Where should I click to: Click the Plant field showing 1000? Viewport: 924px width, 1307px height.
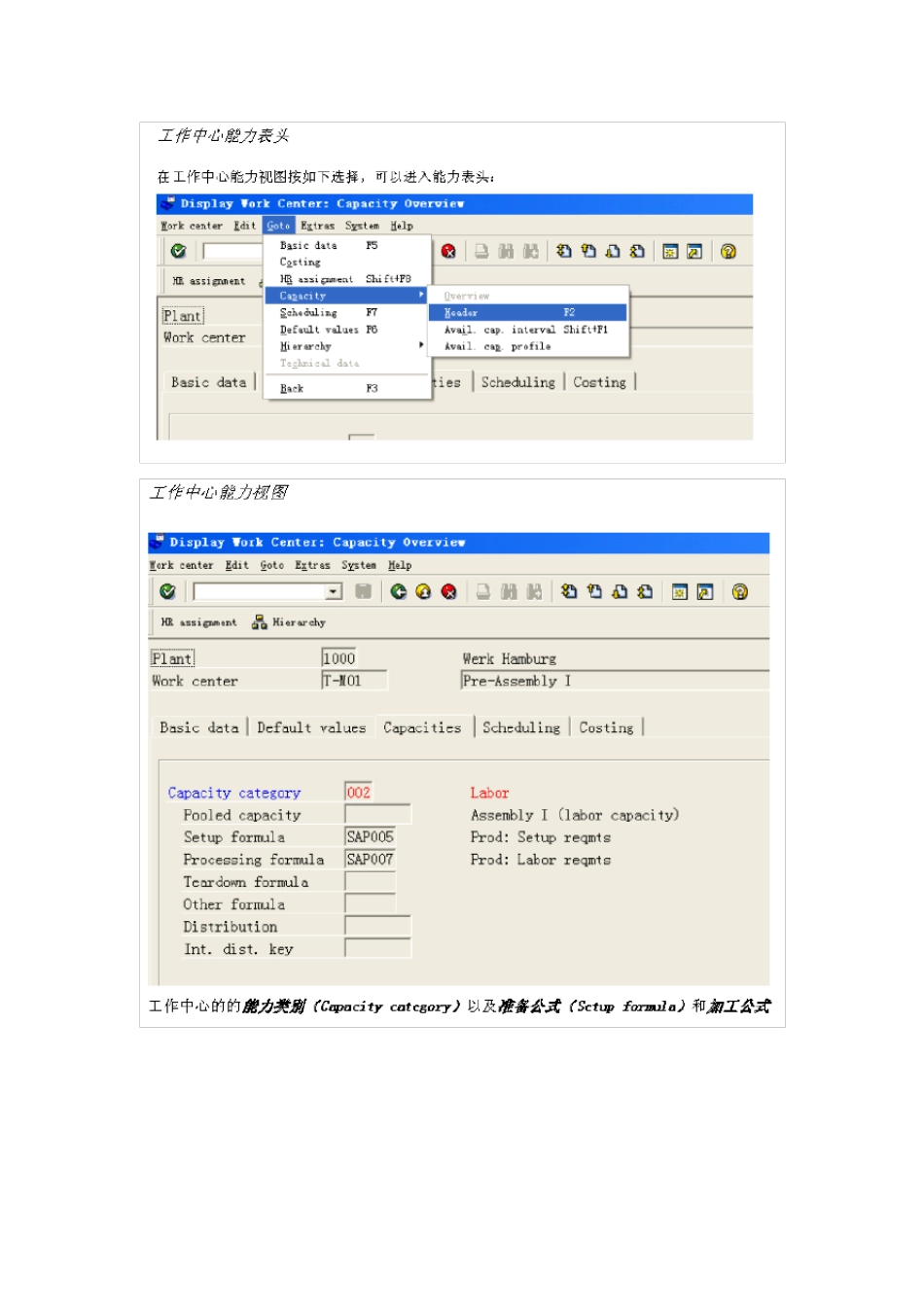(x=339, y=658)
